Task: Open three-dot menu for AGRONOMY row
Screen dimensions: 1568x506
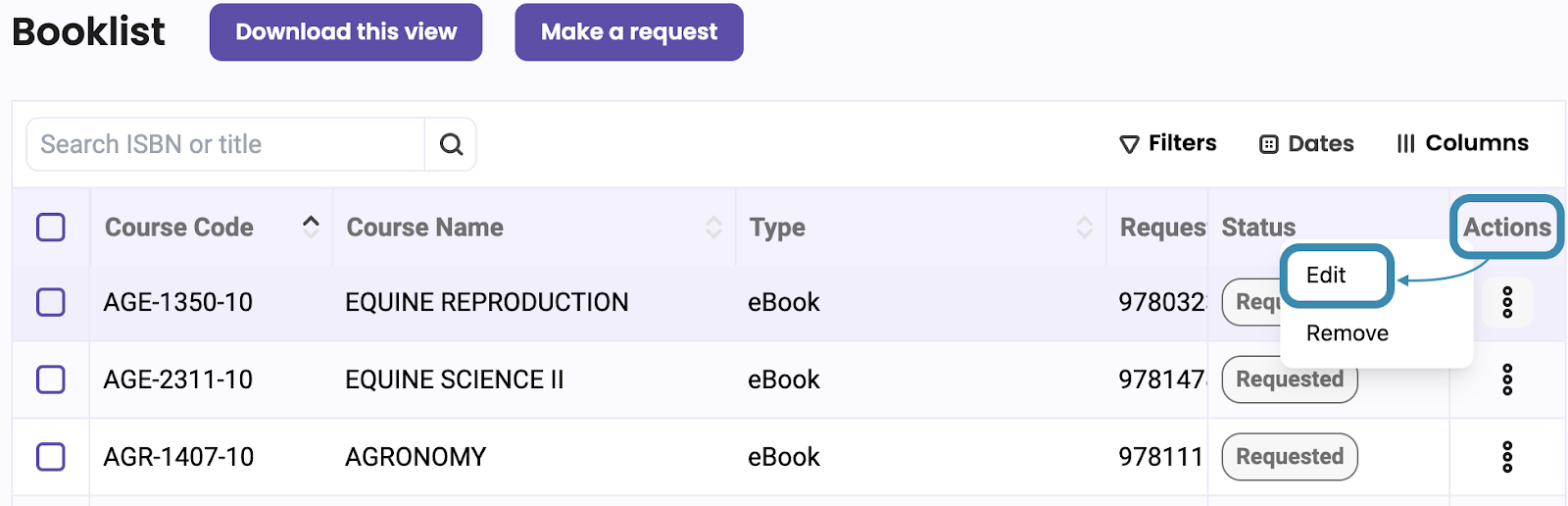Action: [1507, 457]
